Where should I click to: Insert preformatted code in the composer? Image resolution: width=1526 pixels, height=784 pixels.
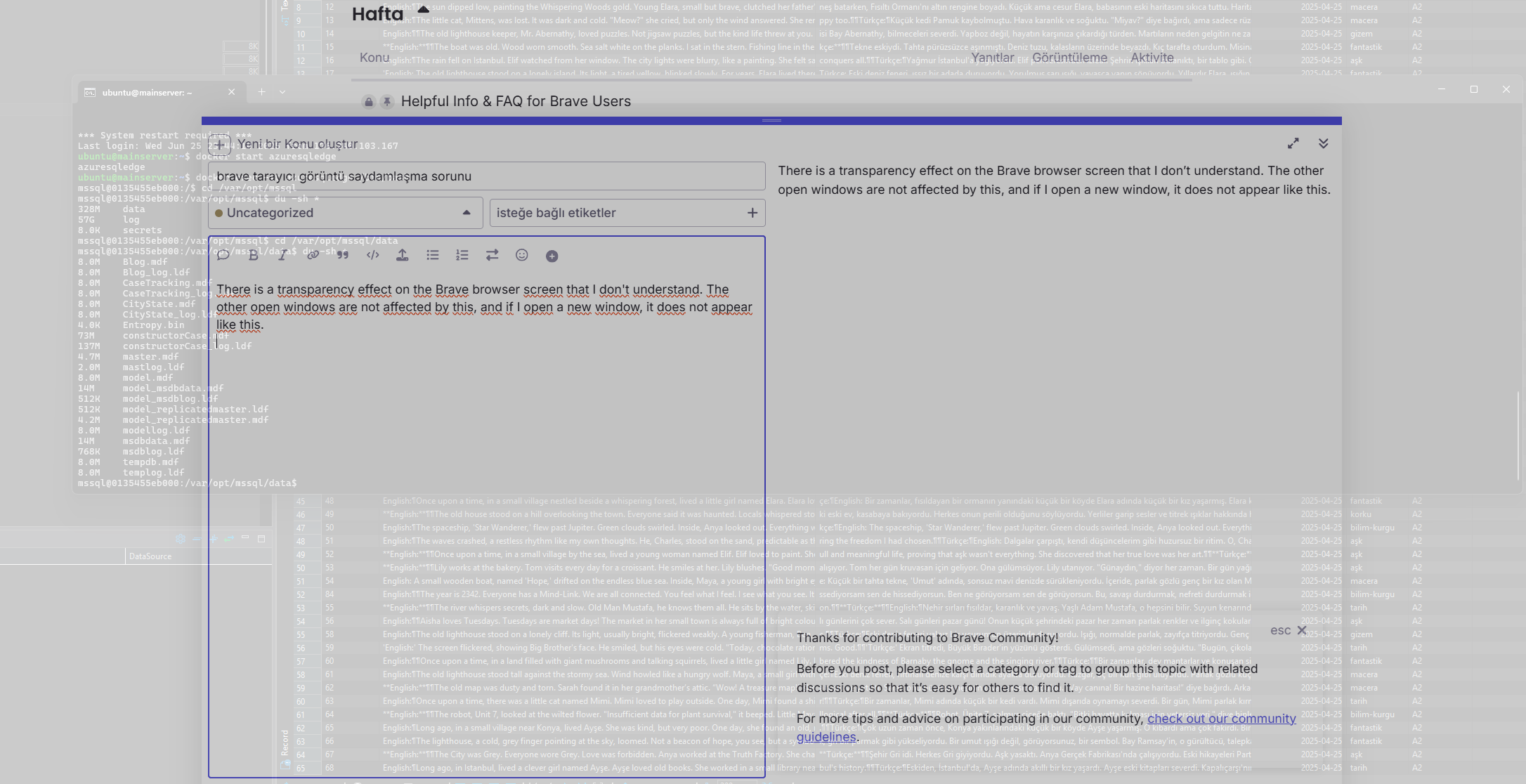coord(373,256)
